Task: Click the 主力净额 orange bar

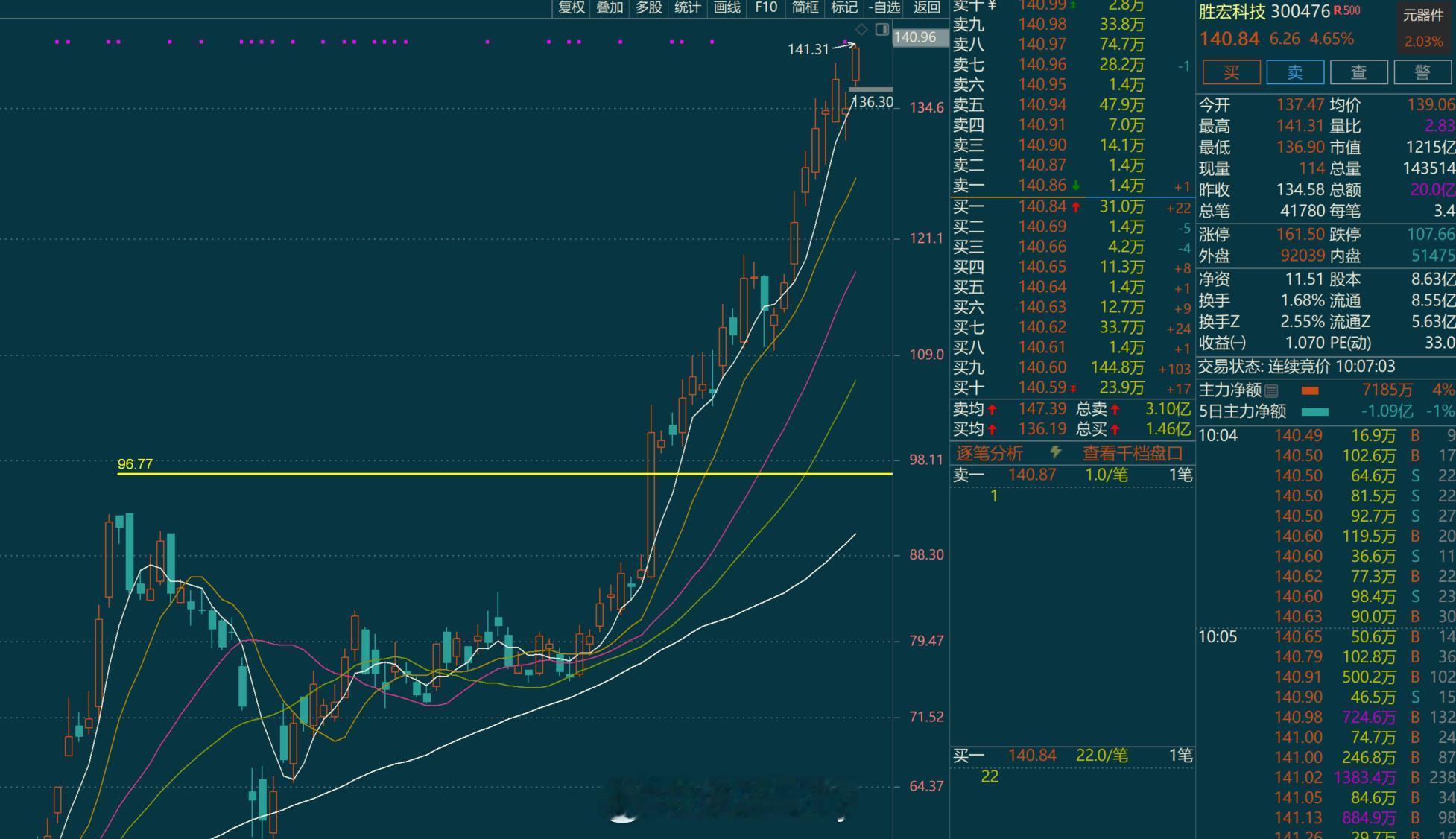Action: (x=1310, y=390)
